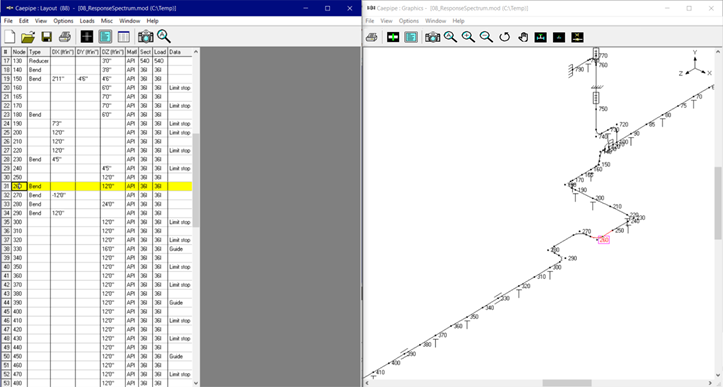Capture graphics view with camera icon
This screenshot has width=723, height=387.
click(x=432, y=37)
